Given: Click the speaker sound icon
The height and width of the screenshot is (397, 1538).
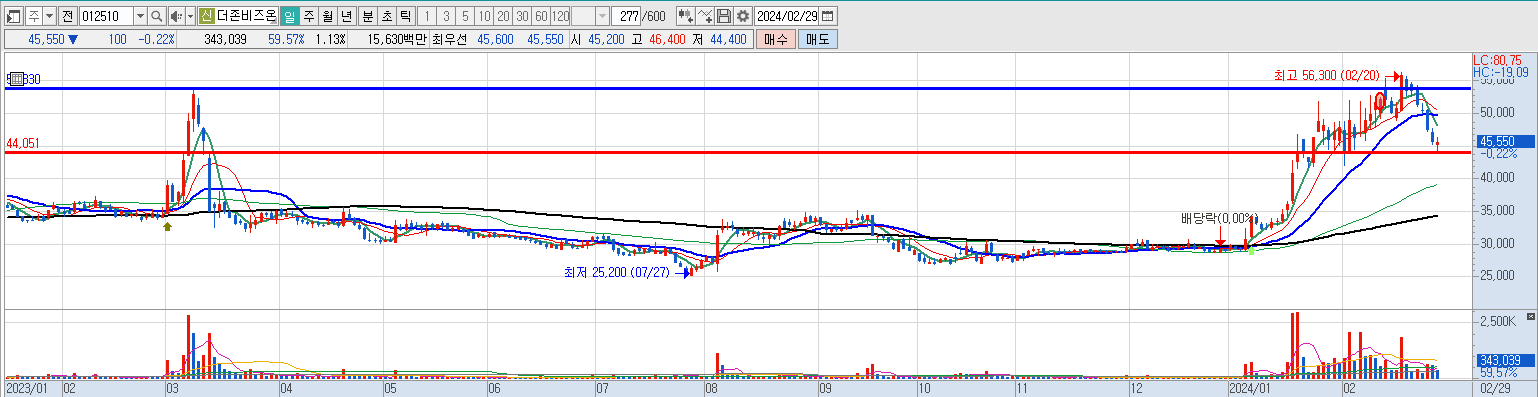Looking at the screenshot, I should coord(176,16).
